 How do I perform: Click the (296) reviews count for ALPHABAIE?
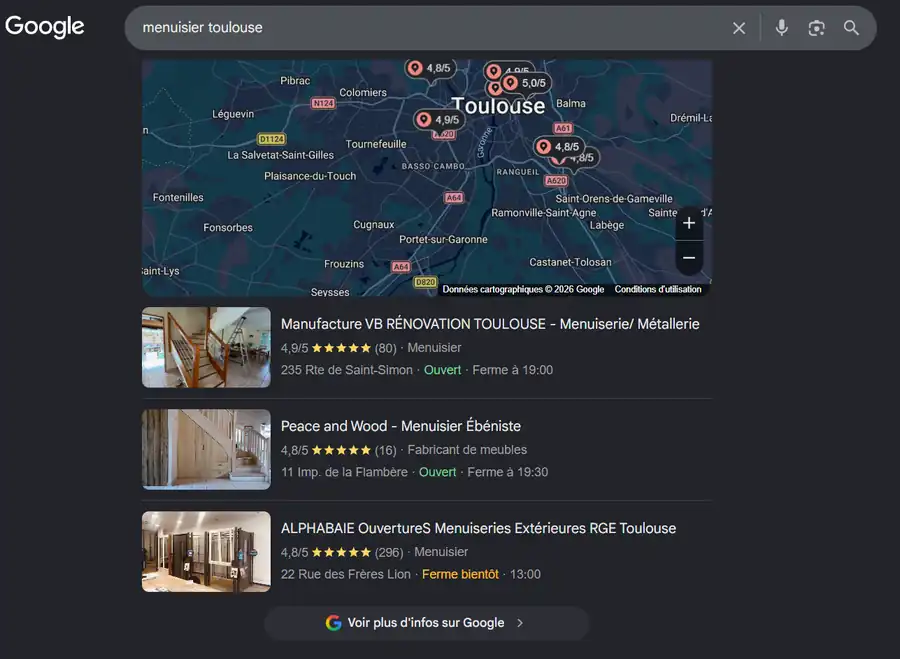pos(389,552)
